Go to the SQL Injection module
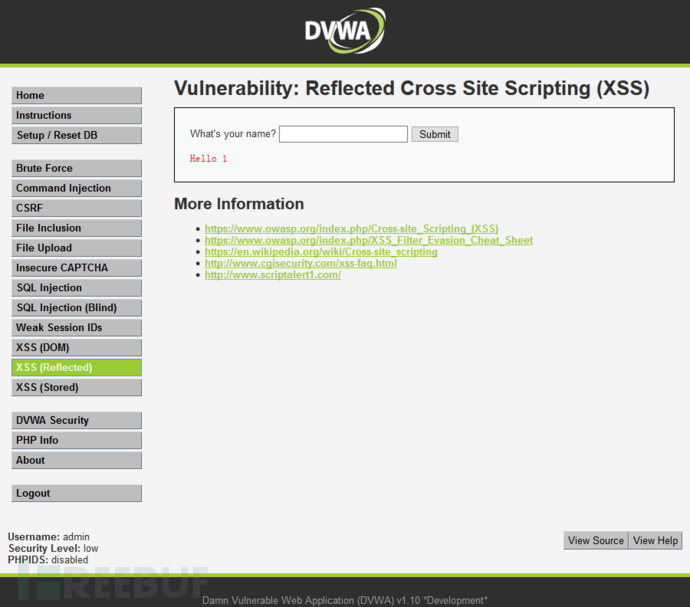 (77, 288)
